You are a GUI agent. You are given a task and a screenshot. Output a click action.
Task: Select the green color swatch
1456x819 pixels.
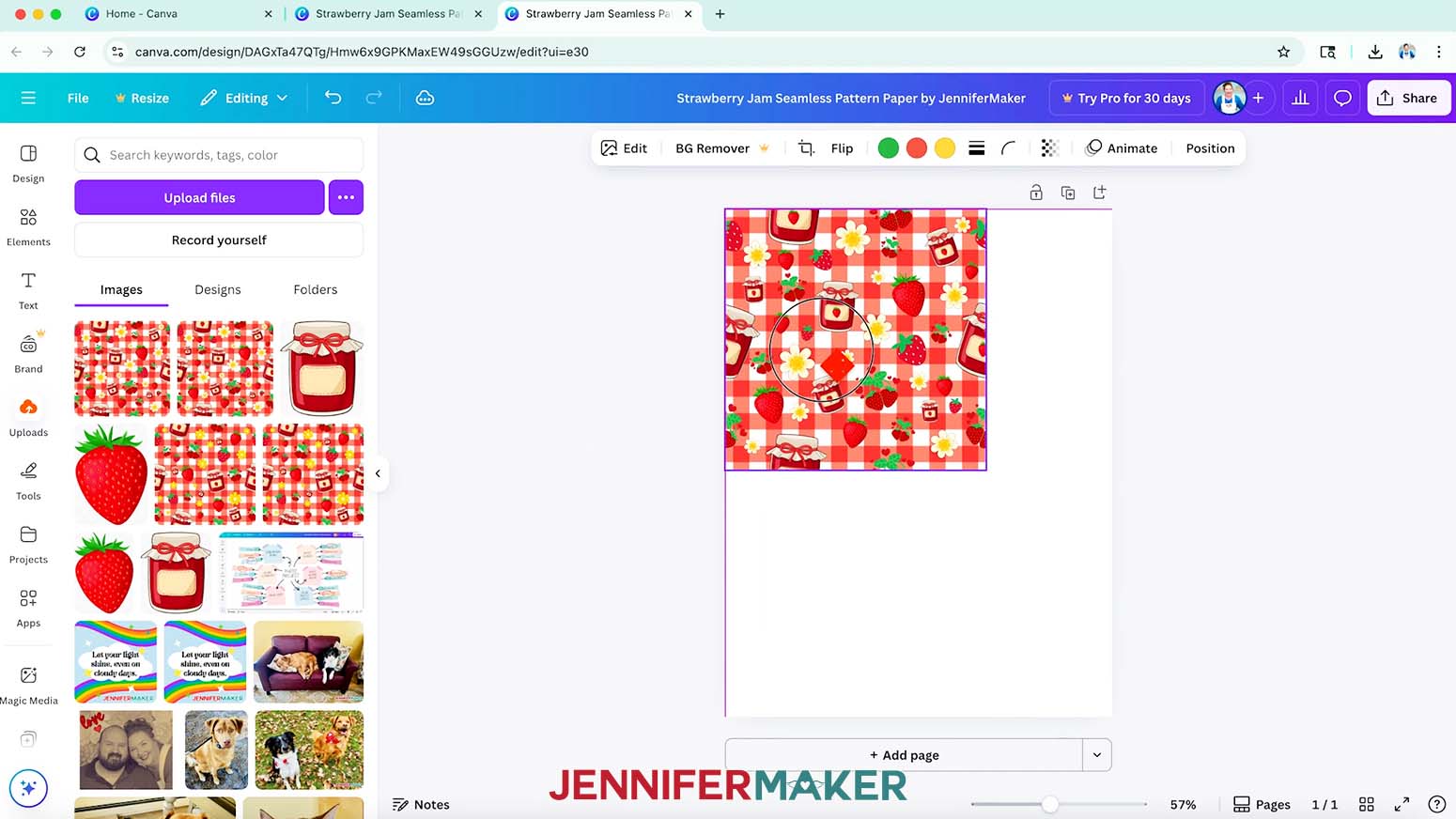[x=888, y=148]
